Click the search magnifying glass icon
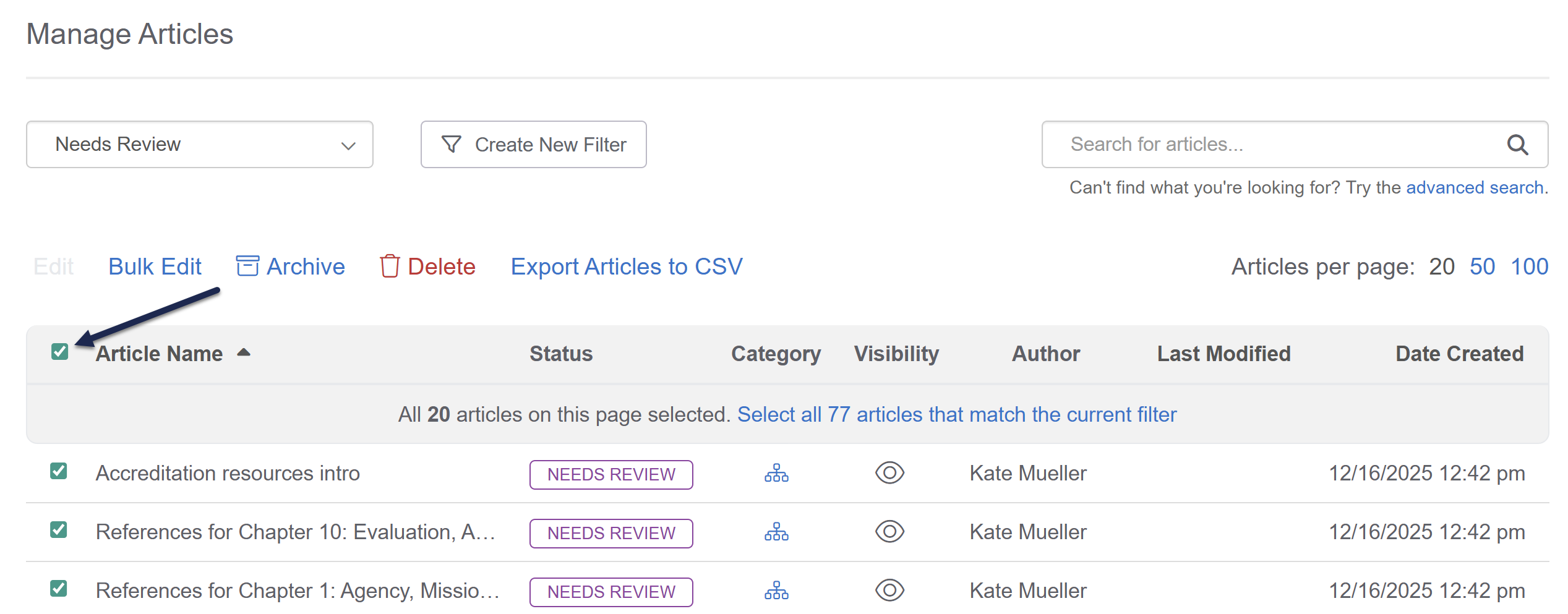This screenshot has height=614, width=1568. [1517, 145]
